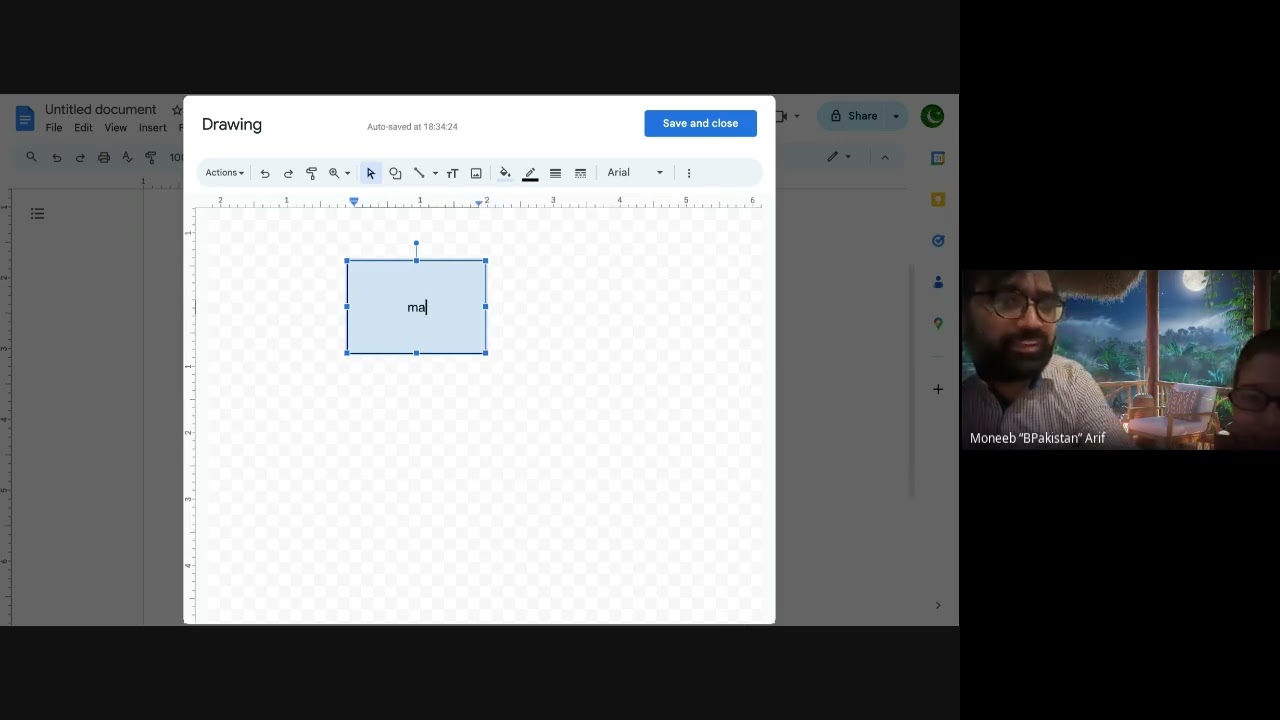
Task: Undo in the Drawing toolbar
Action: click(265, 173)
